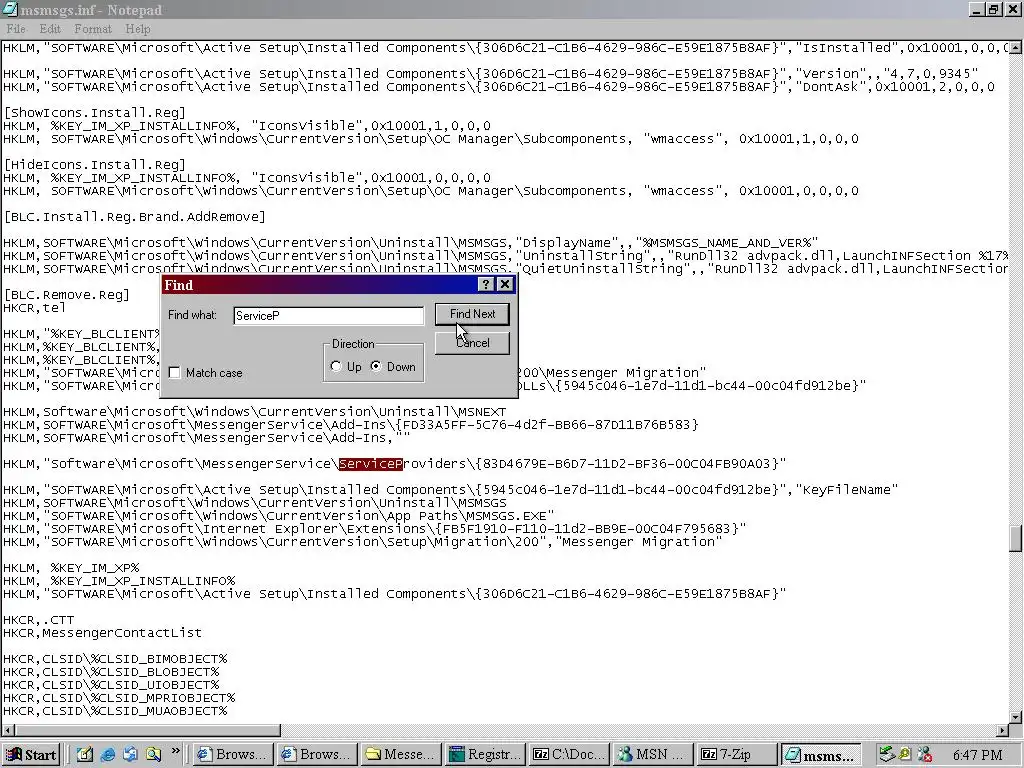
Task: Close the Find dialog with X
Action: click(505, 285)
